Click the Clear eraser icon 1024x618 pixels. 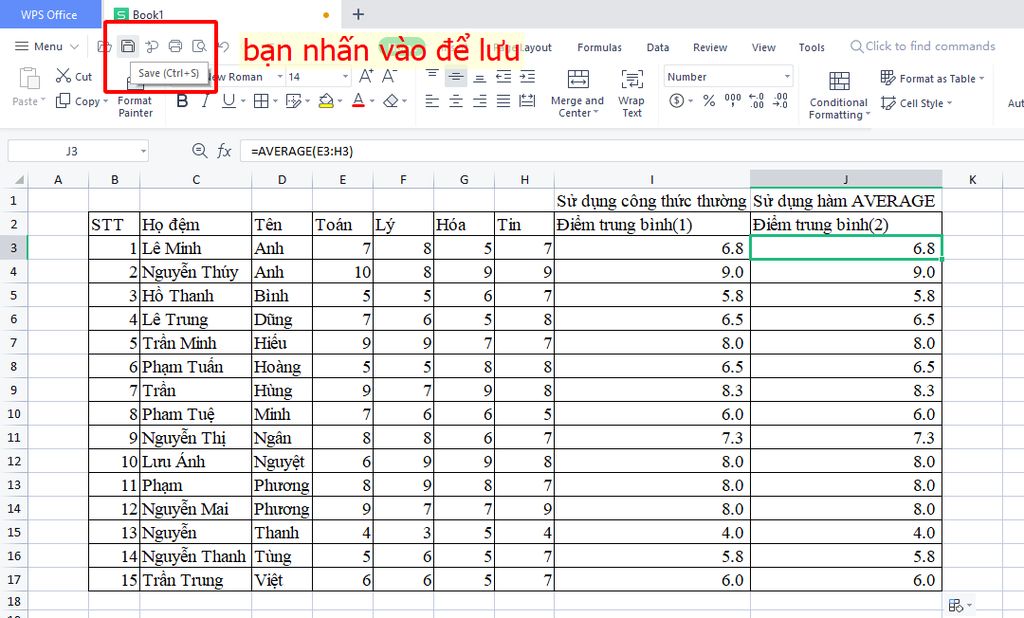391,101
